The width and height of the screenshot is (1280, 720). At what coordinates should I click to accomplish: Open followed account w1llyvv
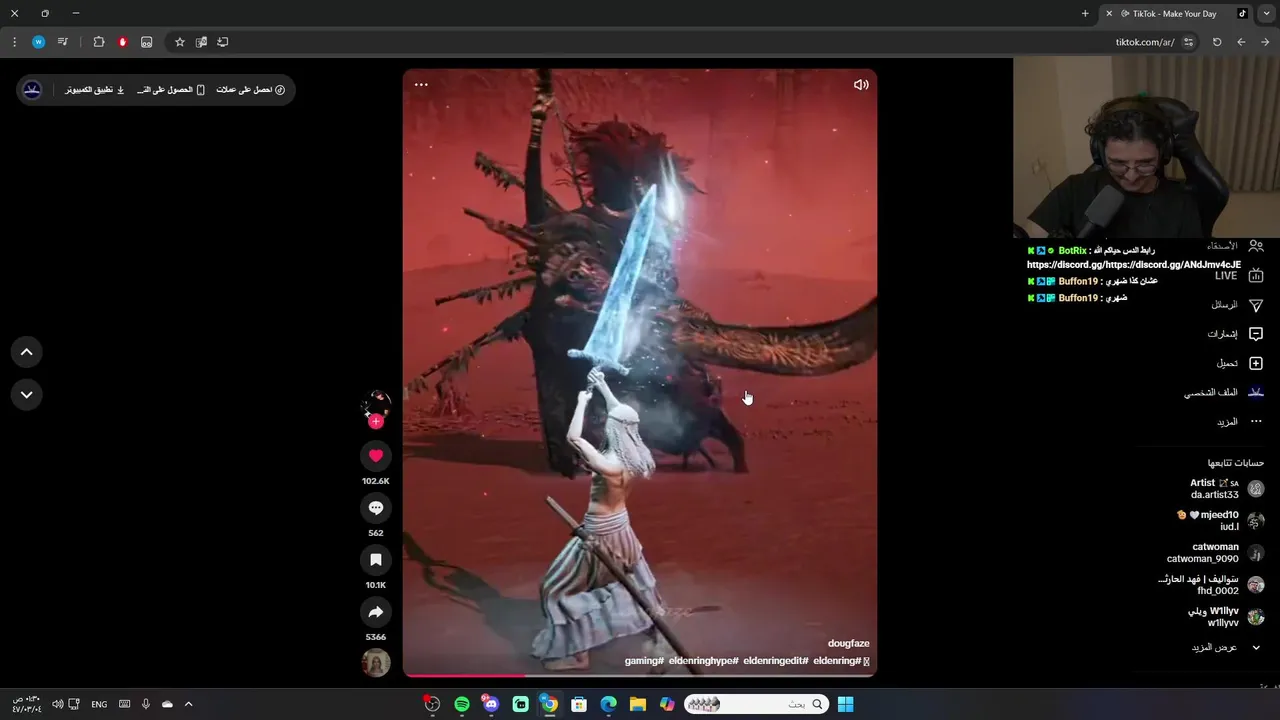[1226, 617]
